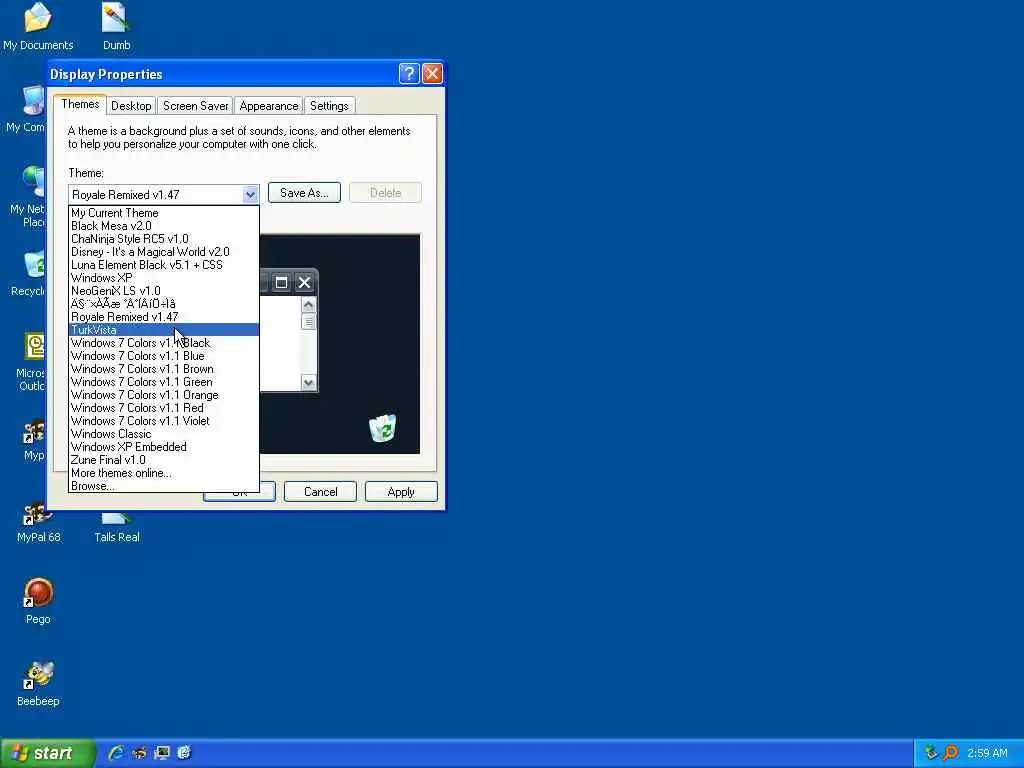The width and height of the screenshot is (1024, 768).
Task: Collapse the Theme dropdown arrow
Action: [250, 195]
